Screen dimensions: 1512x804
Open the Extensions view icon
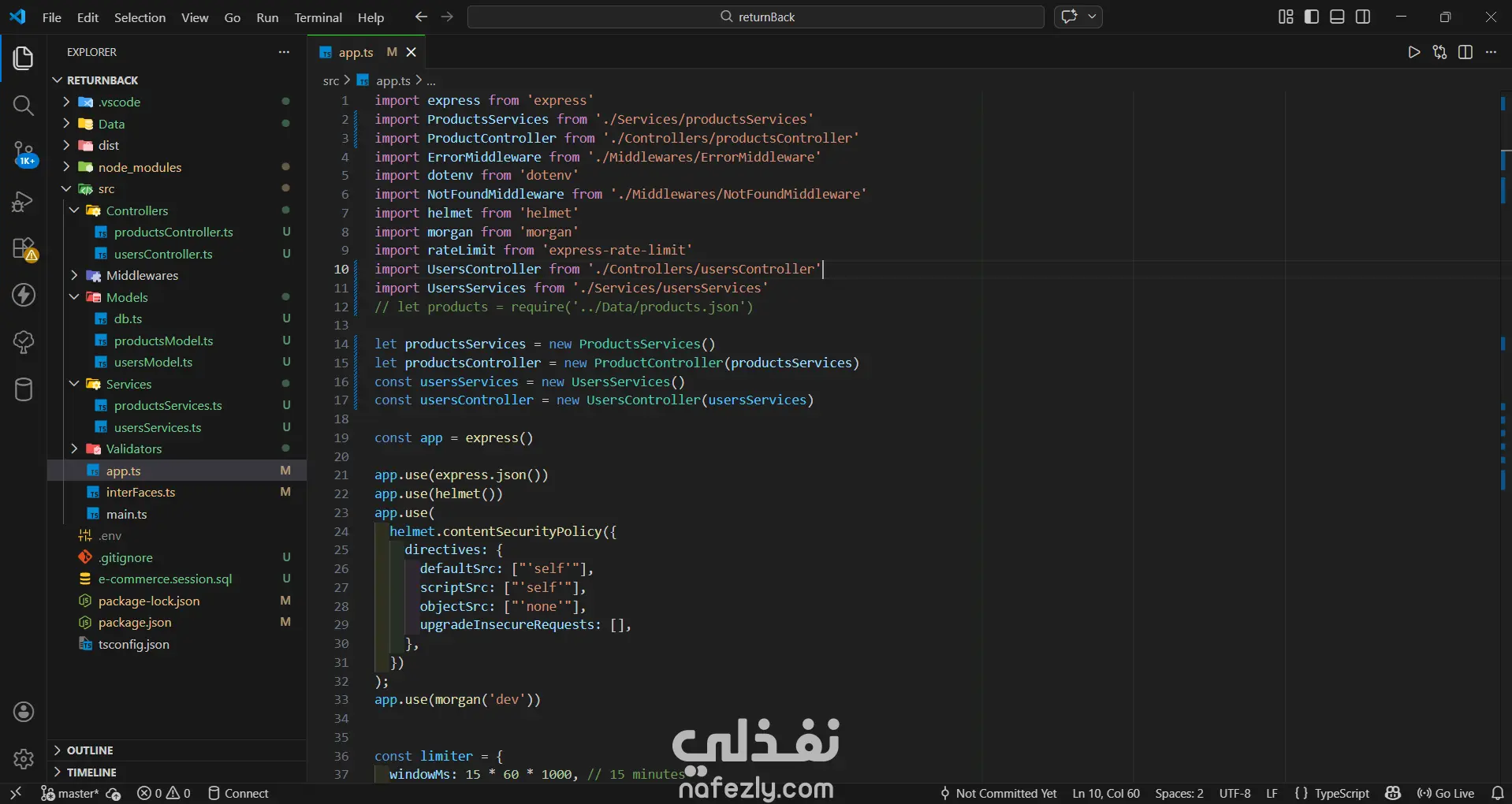point(24,248)
